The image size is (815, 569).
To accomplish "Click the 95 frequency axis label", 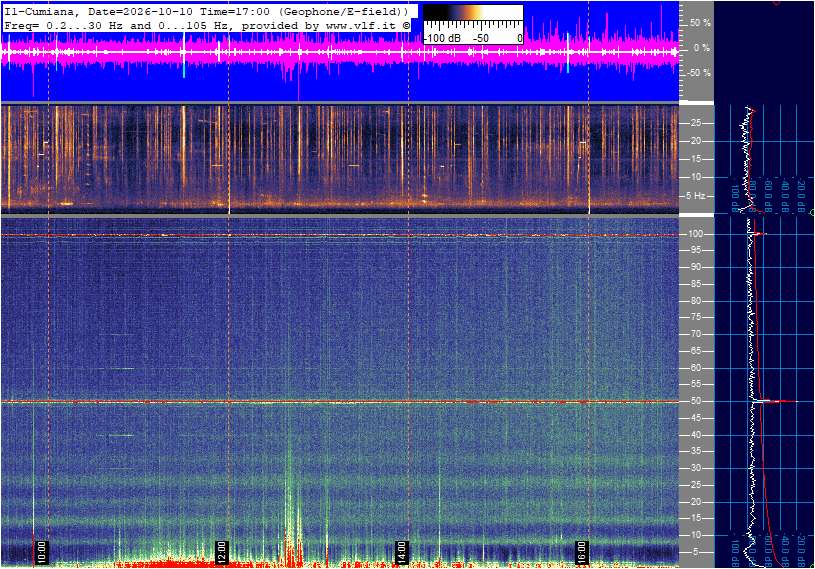I will click(x=695, y=250).
